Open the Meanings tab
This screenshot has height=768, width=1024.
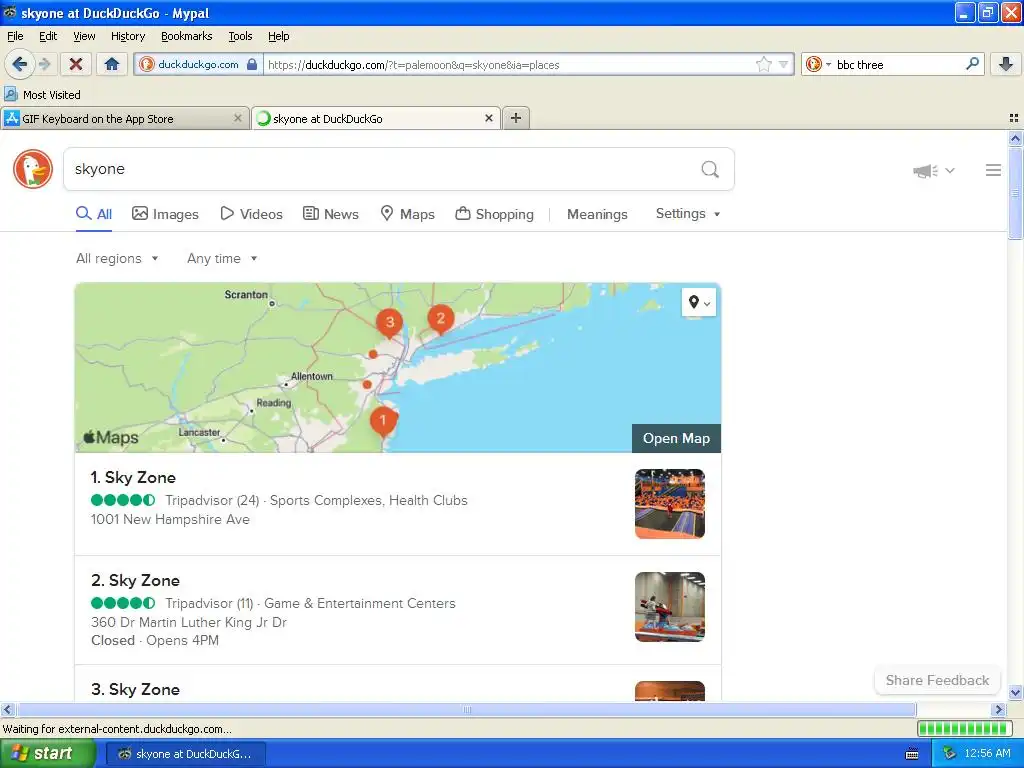pos(597,214)
